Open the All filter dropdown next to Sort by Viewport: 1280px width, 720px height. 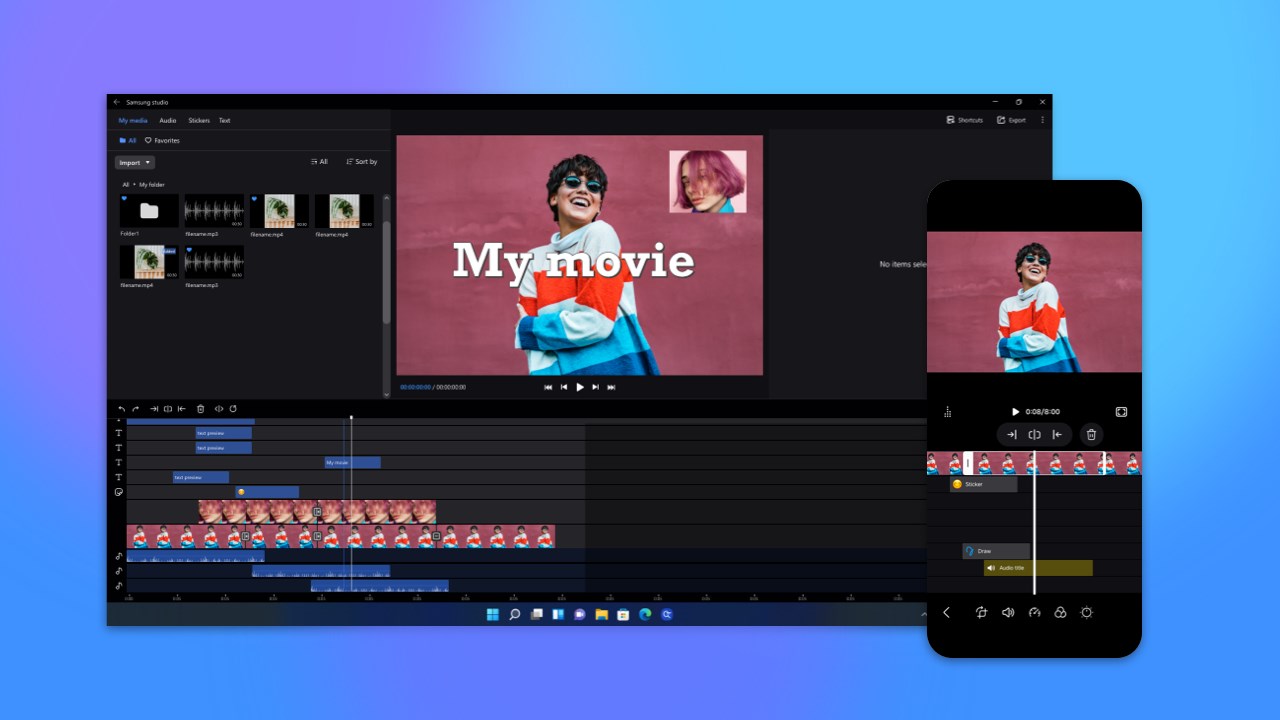[319, 161]
